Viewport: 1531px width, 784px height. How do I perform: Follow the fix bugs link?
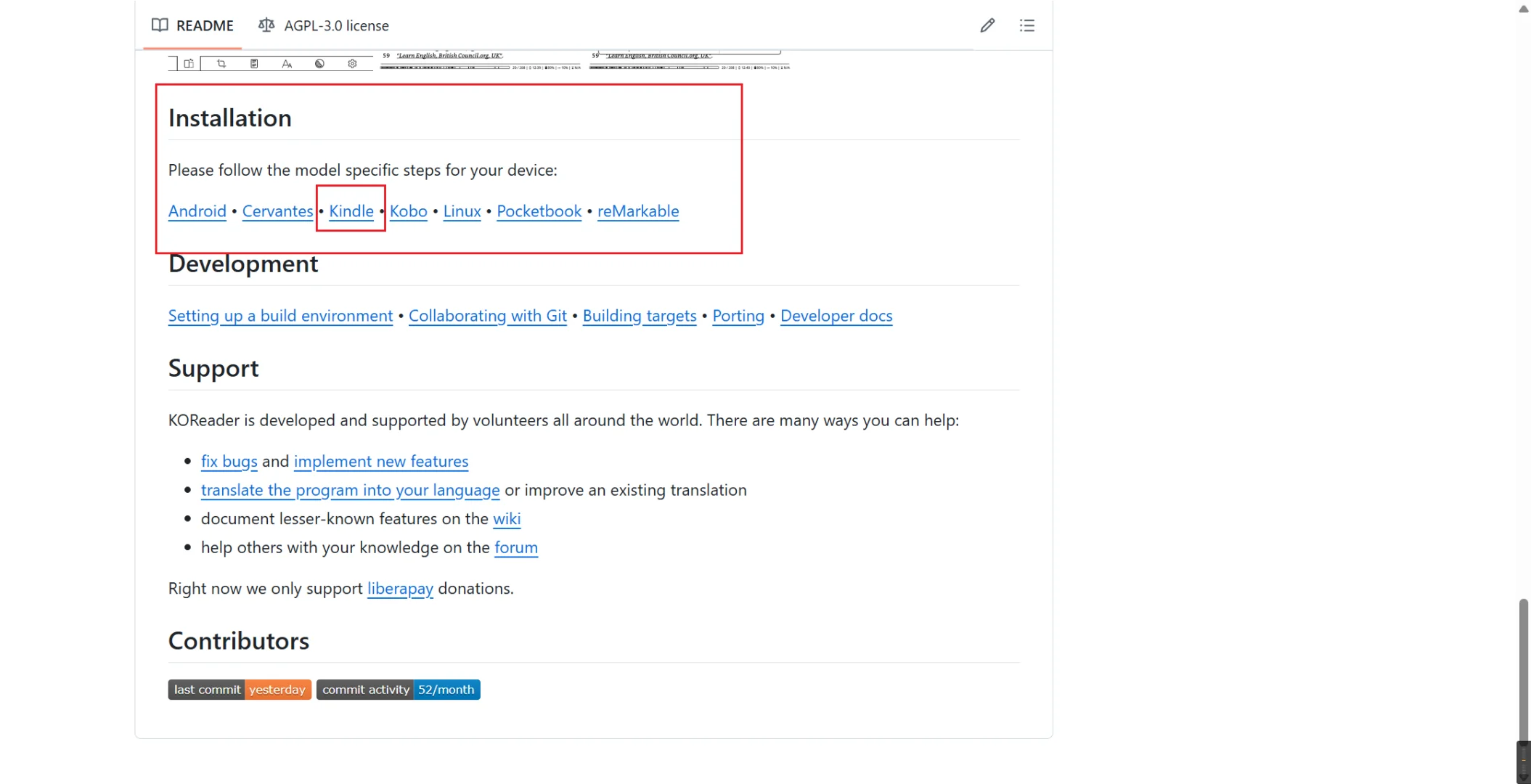(x=229, y=462)
